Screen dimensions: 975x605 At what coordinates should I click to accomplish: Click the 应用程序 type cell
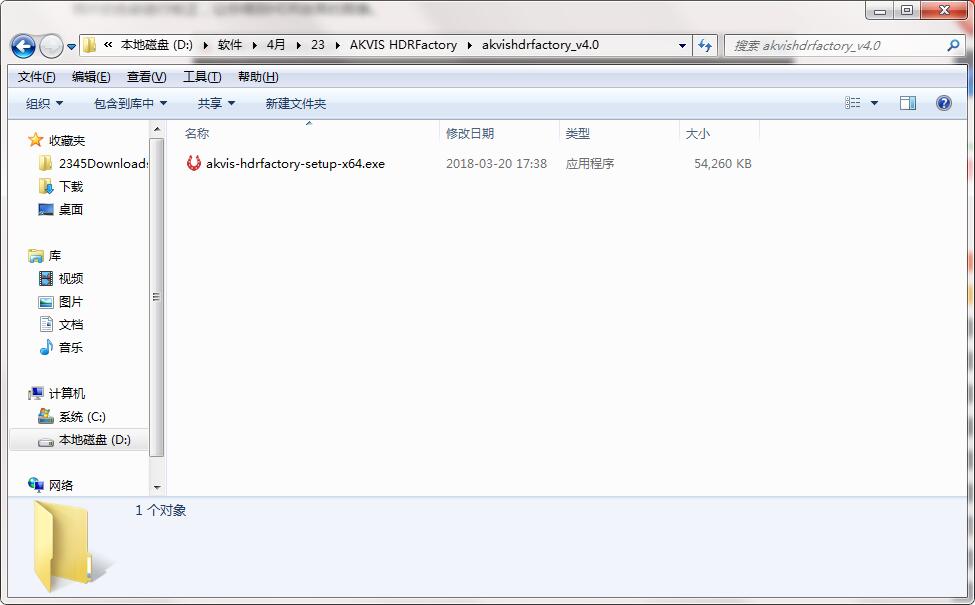coord(589,164)
